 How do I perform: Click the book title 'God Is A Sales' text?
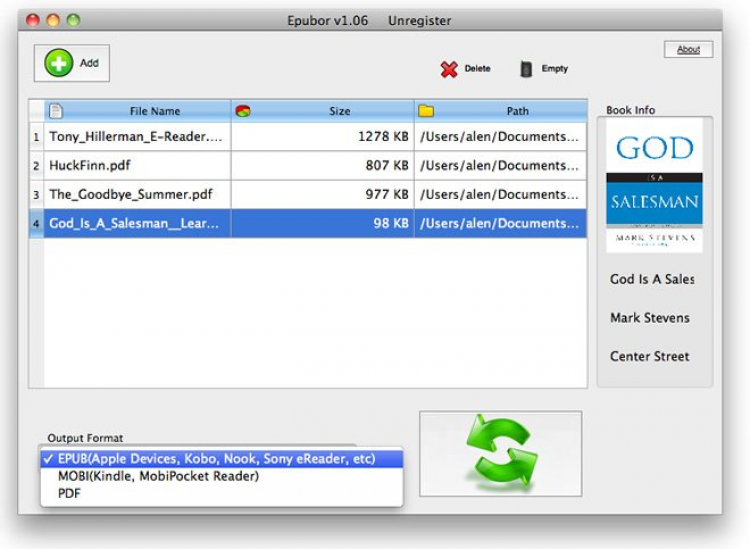click(652, 279)
